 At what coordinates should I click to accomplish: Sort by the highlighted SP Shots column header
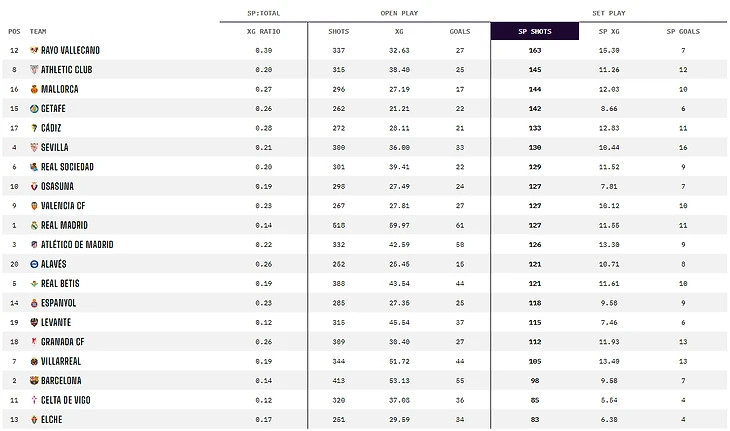coord(535,31)
